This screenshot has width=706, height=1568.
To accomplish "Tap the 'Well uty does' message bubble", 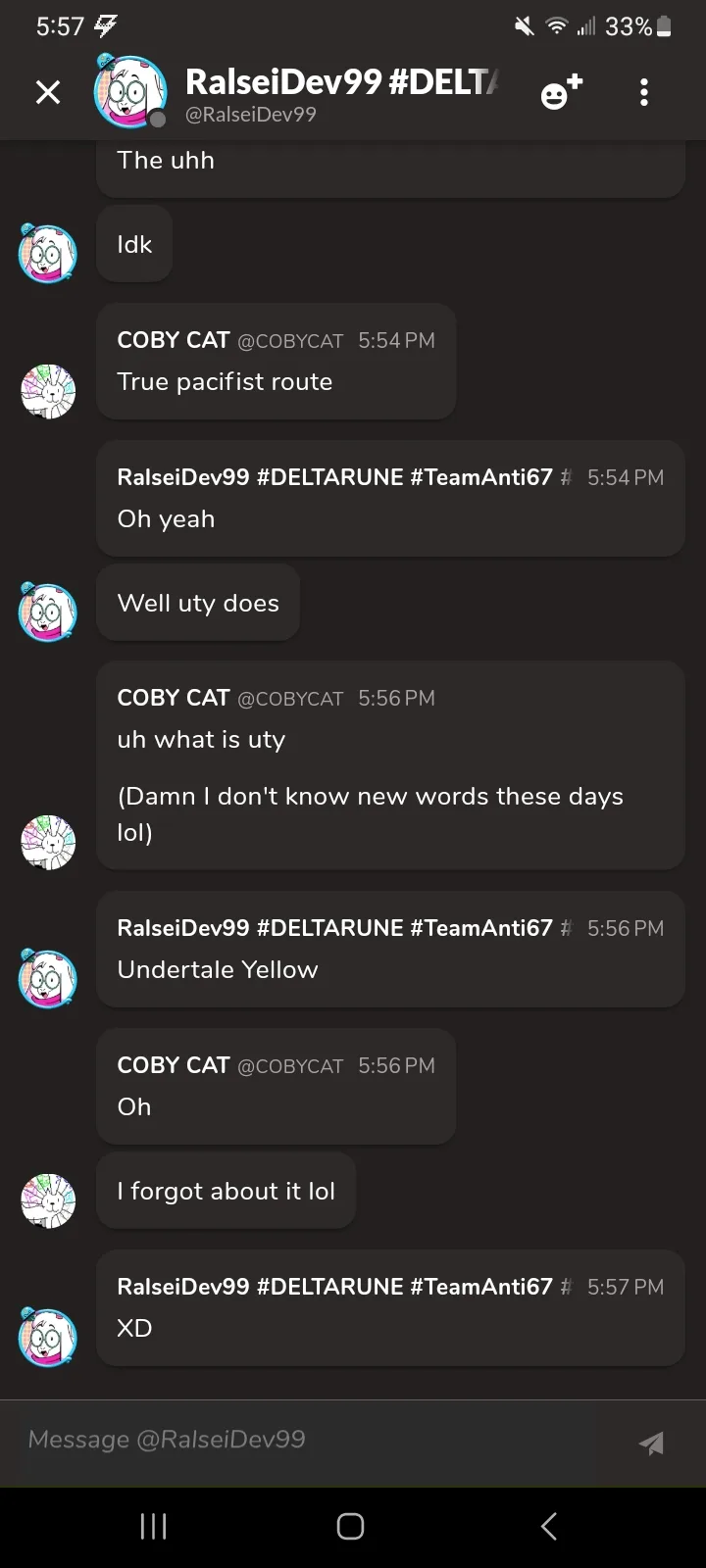I will pyautogui.click(x=198, y=603).
